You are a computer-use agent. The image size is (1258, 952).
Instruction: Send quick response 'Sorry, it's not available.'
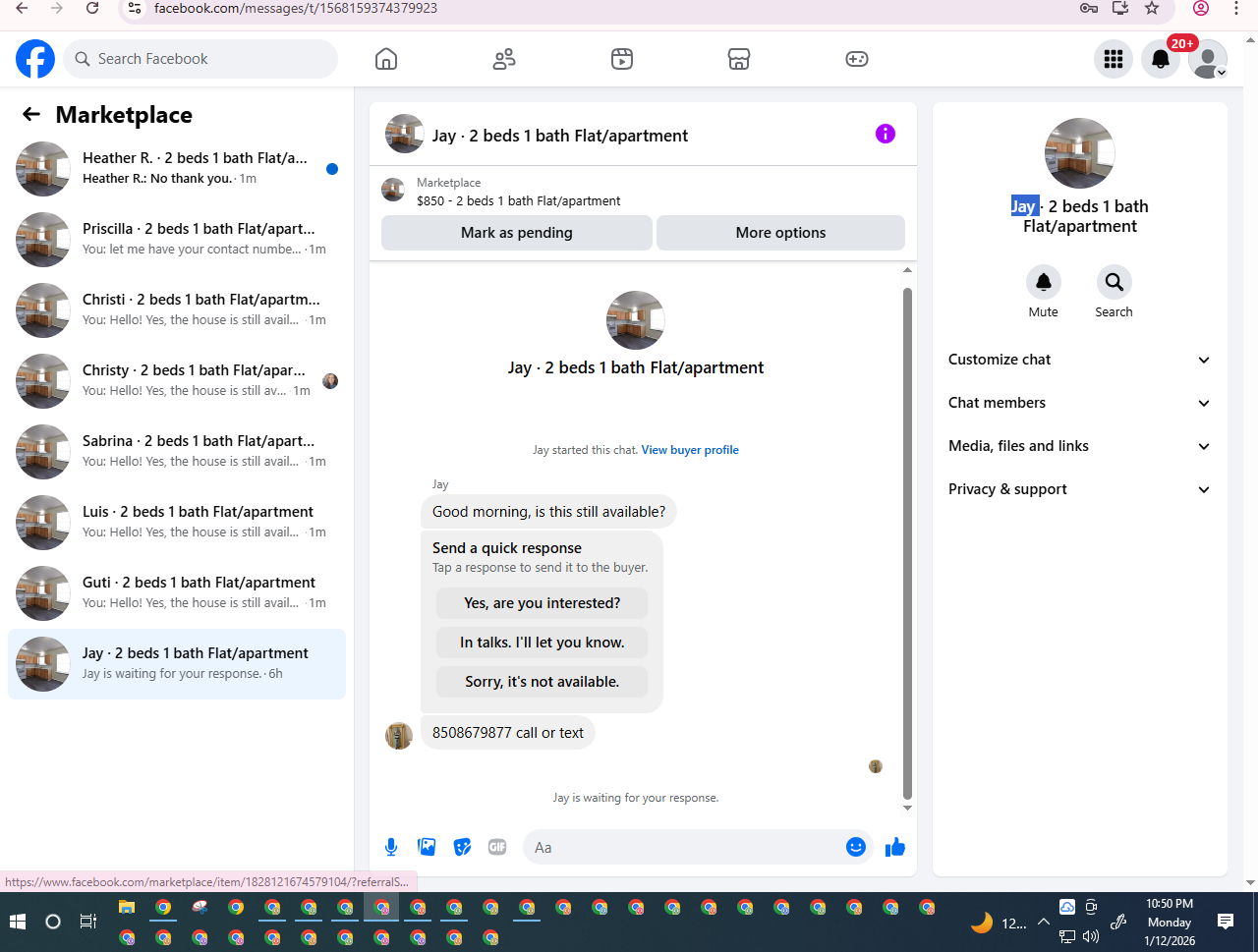(x=543, y=682)
